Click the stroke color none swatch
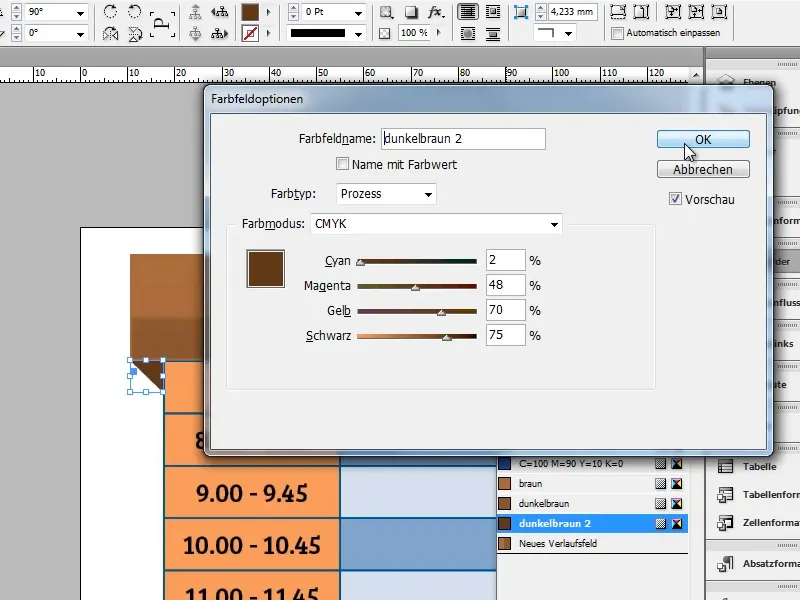 (x=250, y=34)
